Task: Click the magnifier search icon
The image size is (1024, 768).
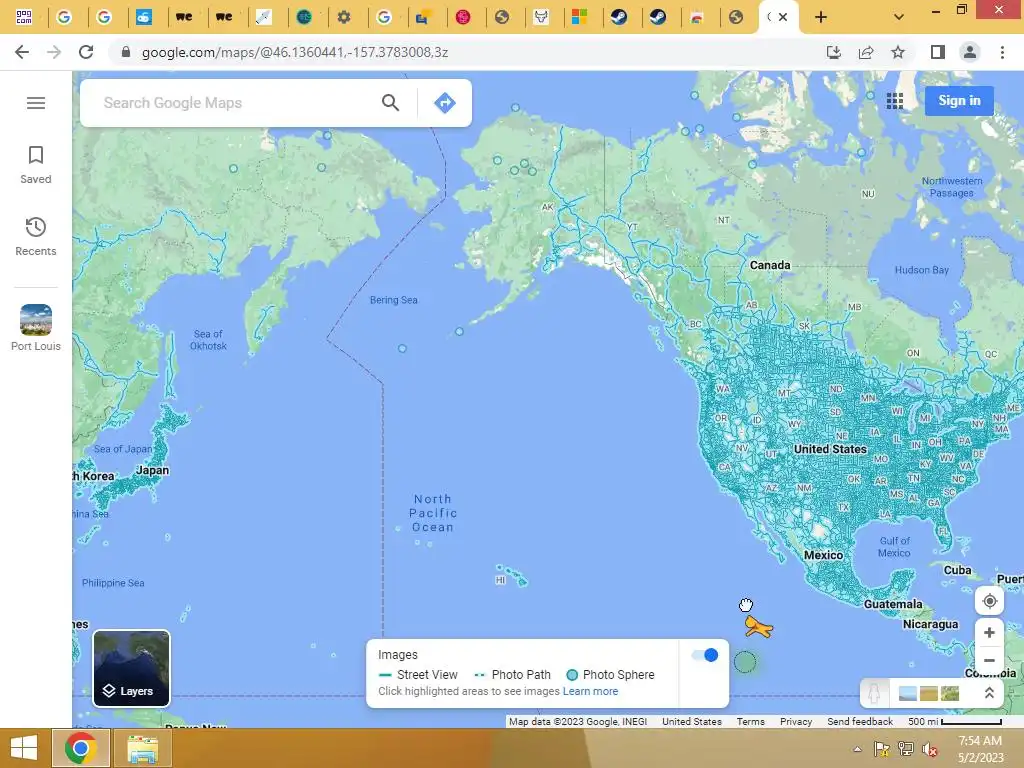Action: pos(391,103)
